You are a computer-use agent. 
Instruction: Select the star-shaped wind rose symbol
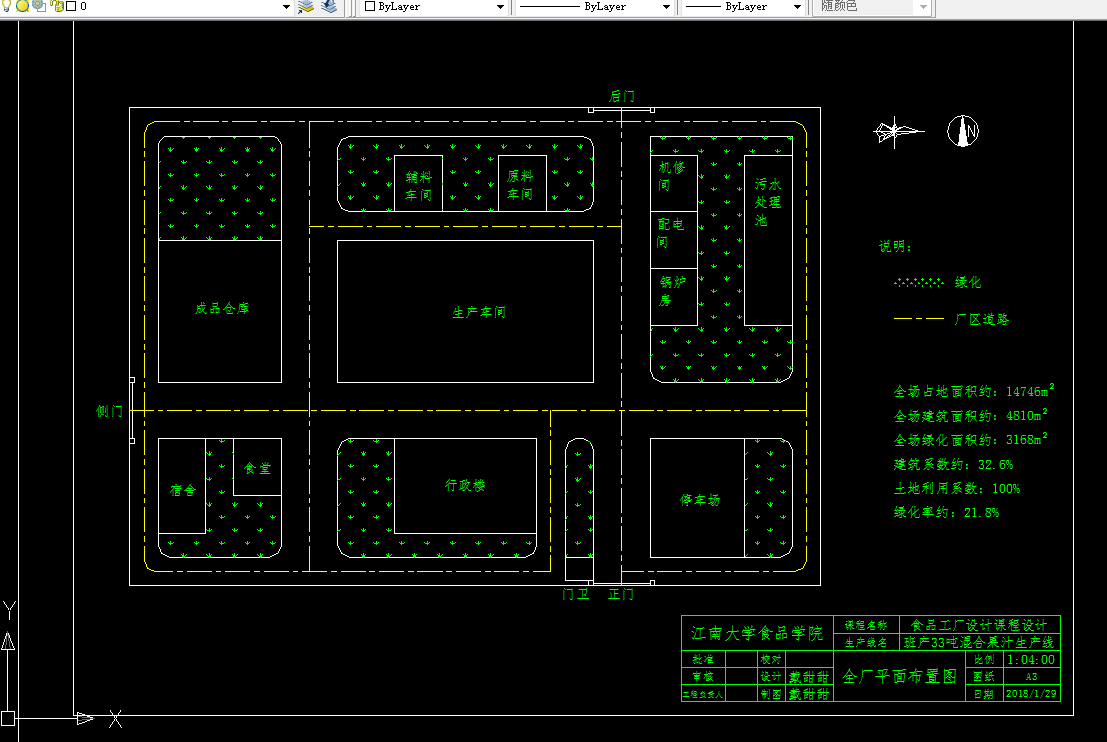(897, 131)
